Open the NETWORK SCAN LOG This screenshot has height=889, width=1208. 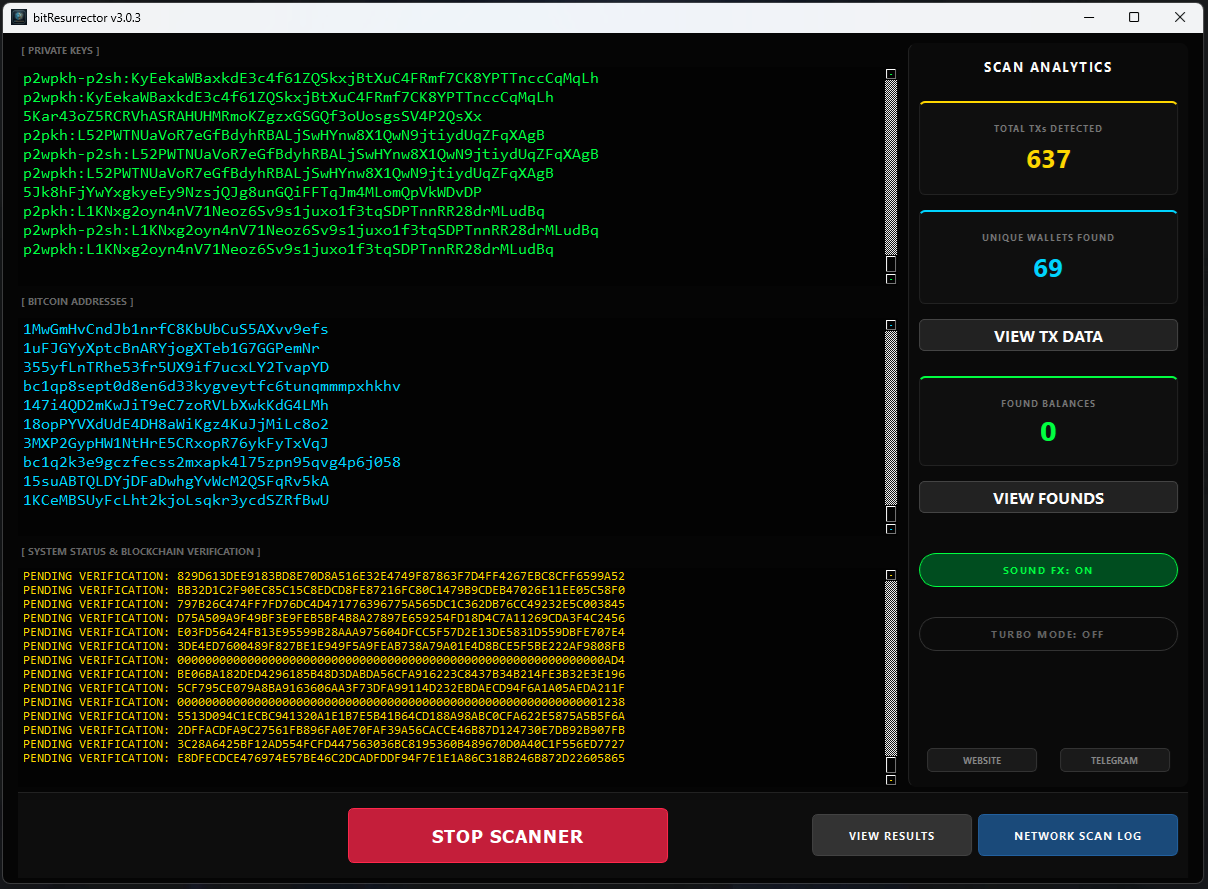point(1078,835)
